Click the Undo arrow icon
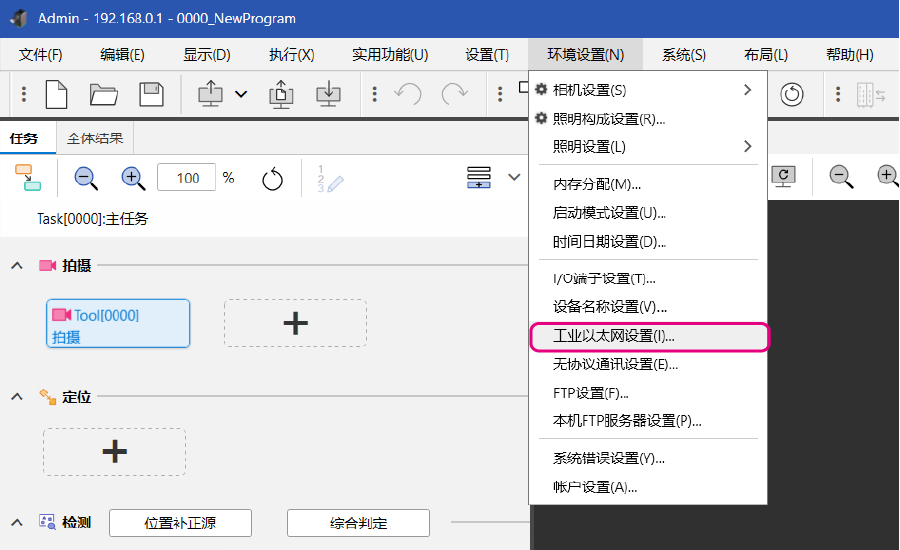Screen dimensions: 900x550 [x=408, y=94]
